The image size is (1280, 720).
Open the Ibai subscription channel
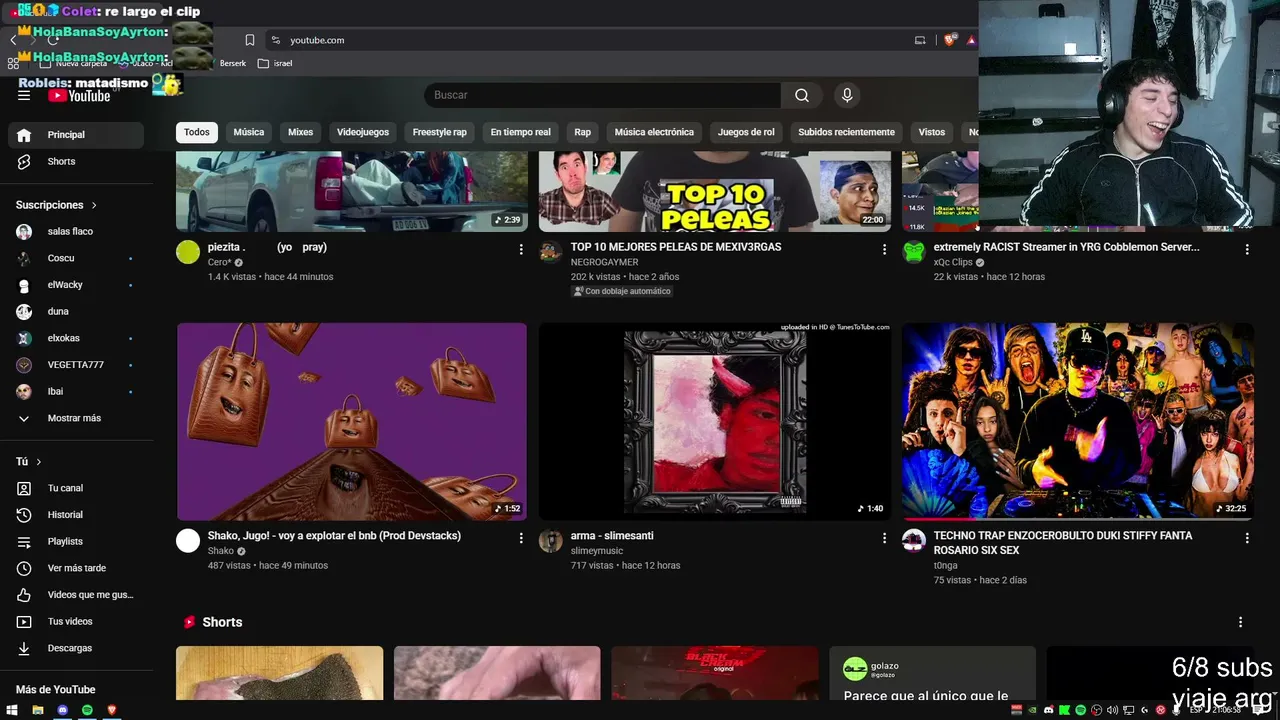76,392
